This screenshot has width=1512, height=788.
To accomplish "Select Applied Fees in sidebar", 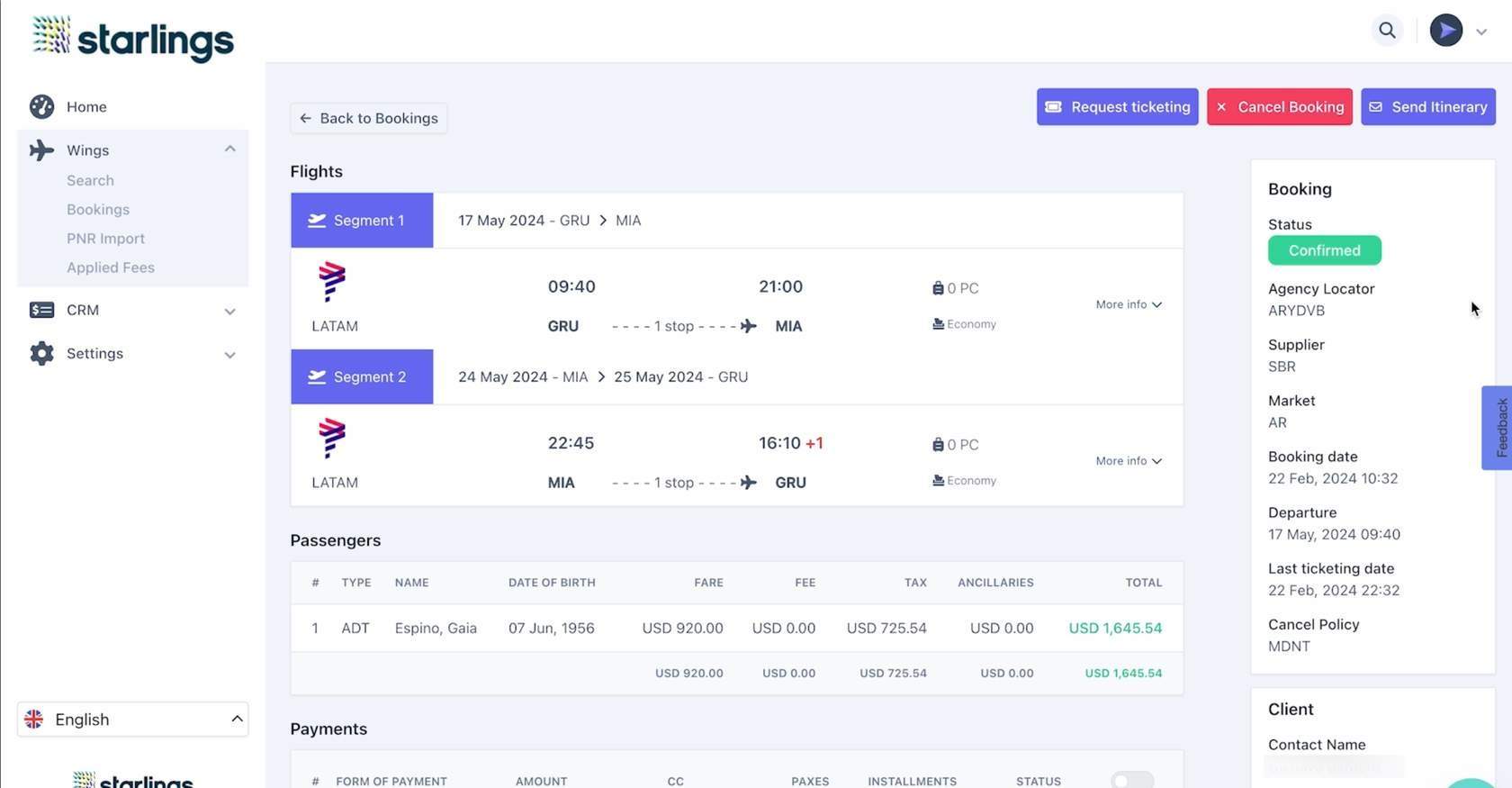I will pos(111,267).
